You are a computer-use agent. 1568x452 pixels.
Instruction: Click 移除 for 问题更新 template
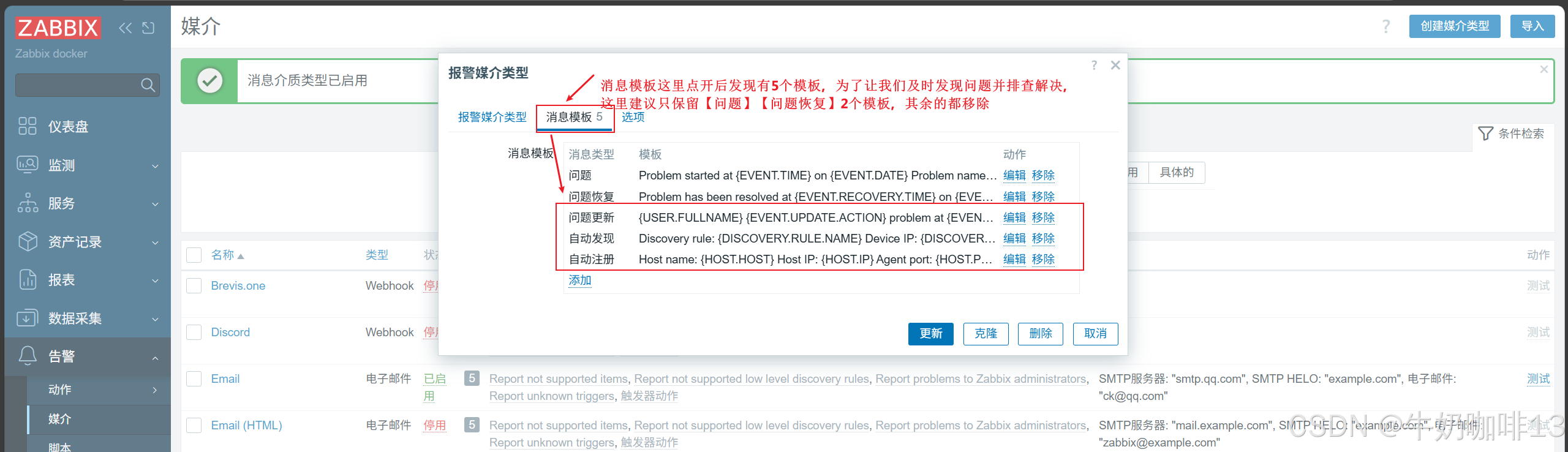pos(1043,217)
